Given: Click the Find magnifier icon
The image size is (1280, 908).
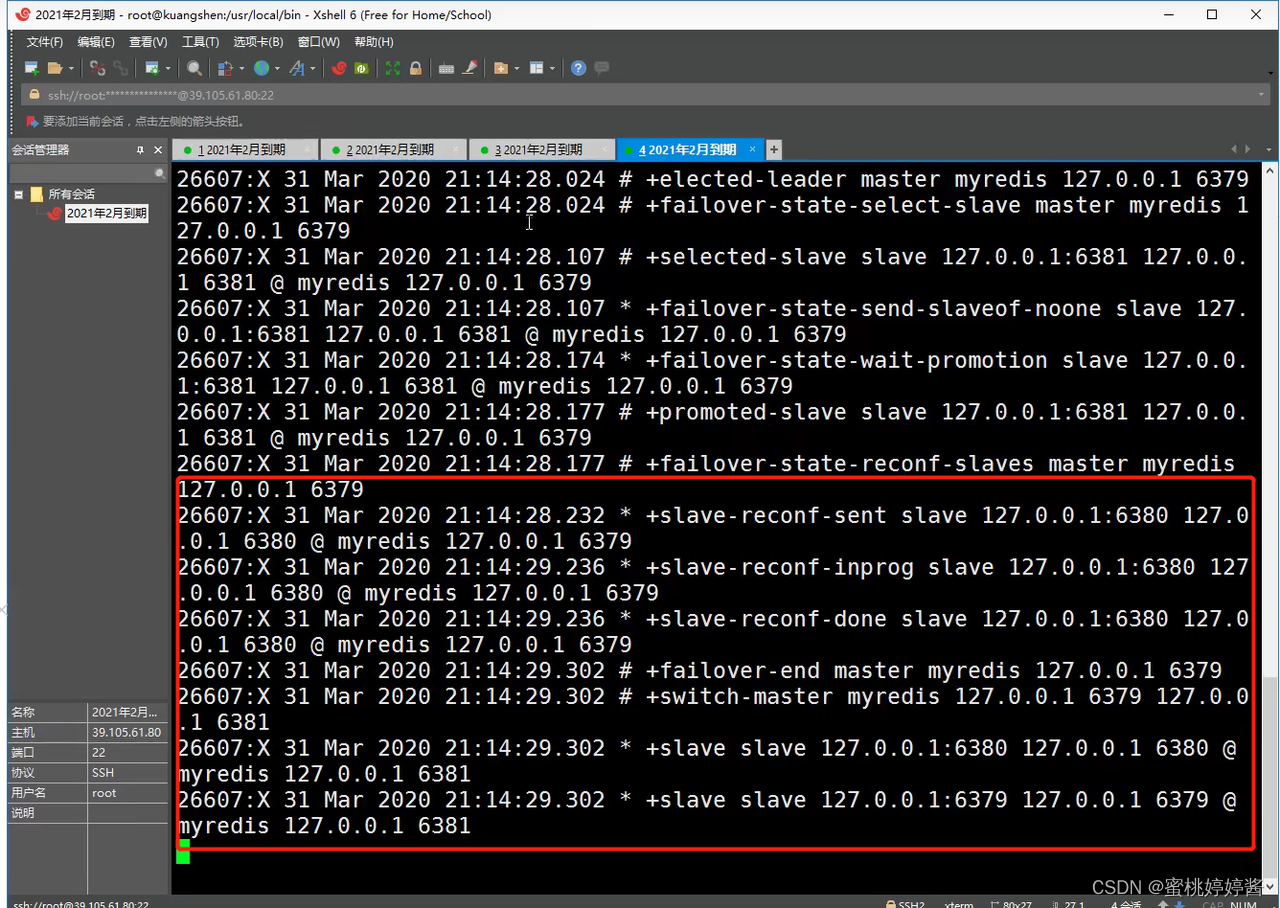Looking at the screenshot, I should [194, 68].
